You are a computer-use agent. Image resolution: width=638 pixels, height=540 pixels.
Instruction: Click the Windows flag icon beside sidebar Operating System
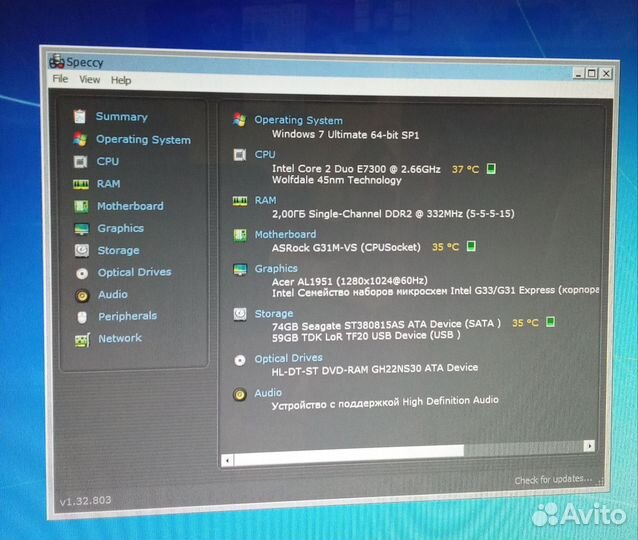point(80,139)
